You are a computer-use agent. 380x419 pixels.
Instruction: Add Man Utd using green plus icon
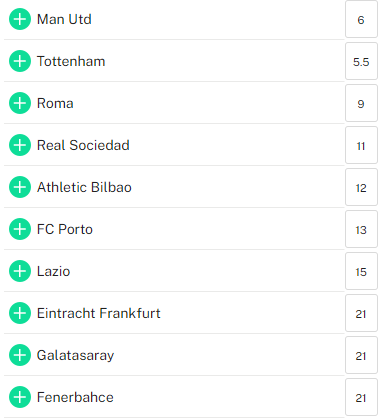tap(20, 19)
